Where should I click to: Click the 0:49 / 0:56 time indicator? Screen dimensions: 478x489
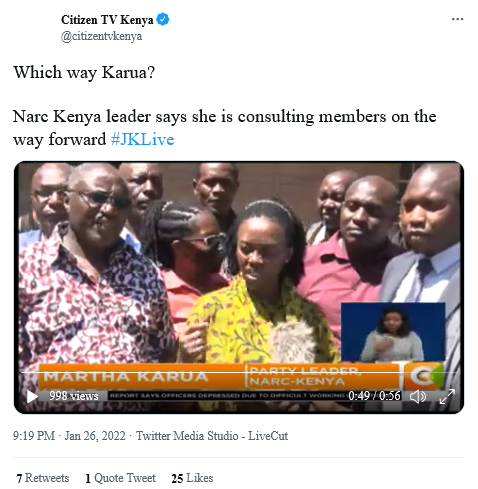374,396
